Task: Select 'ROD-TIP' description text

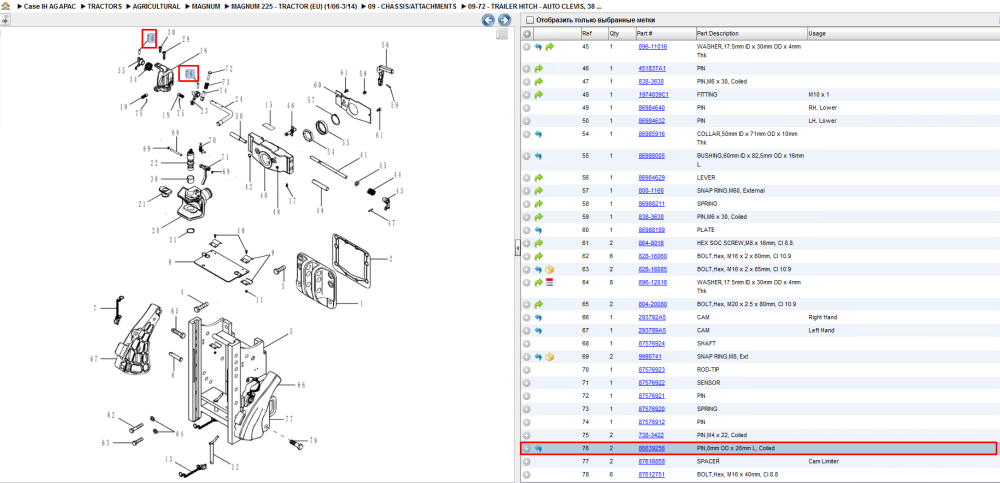Action: tap(709, 369)
